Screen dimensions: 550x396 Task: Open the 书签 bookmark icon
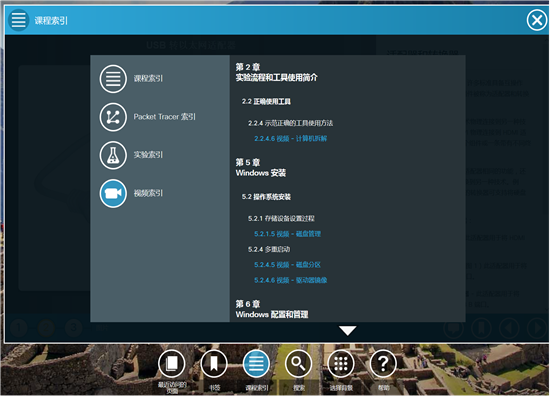click(214, 364)
